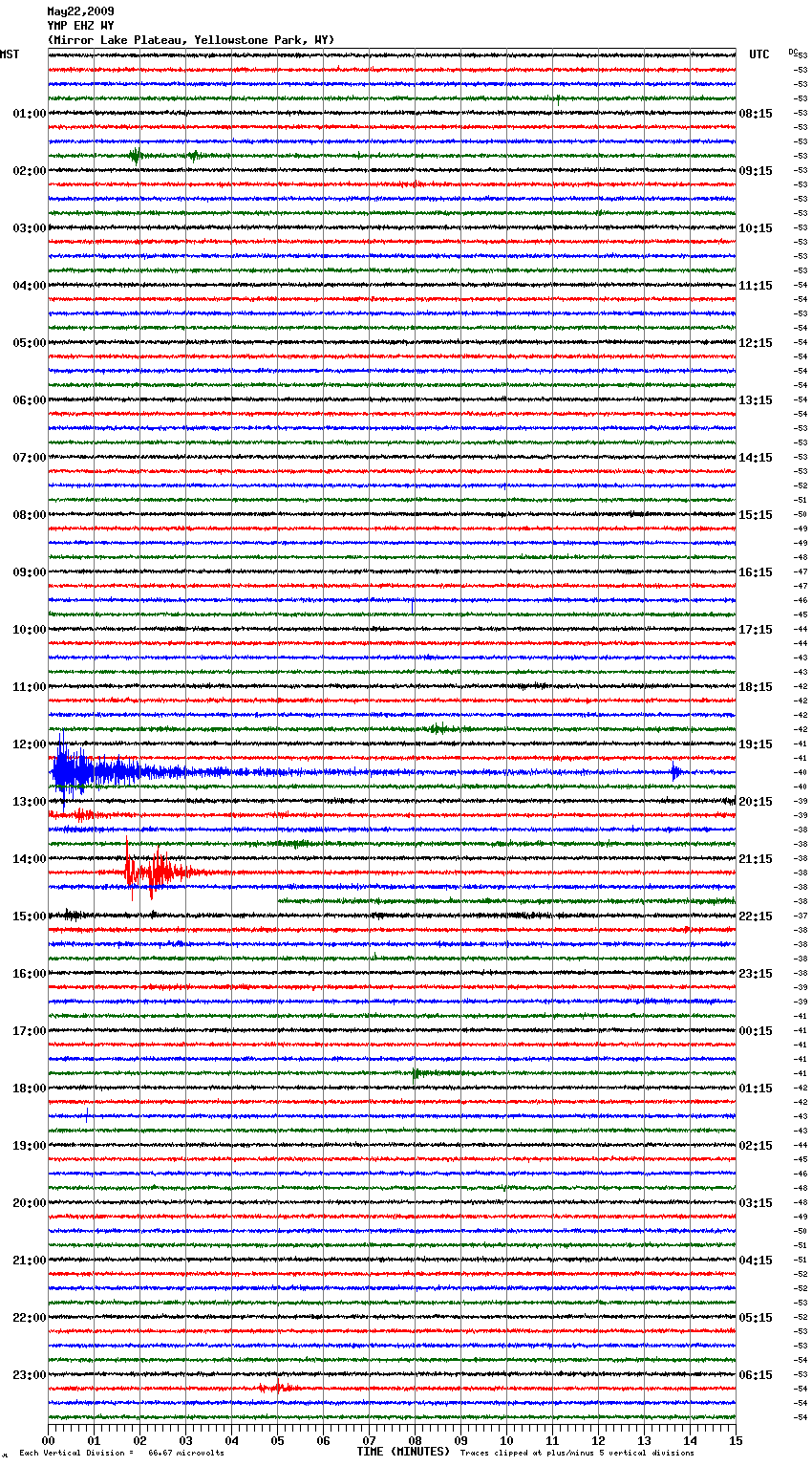Click the 09:15 UTC time label
Screen dimensions: 812x1466
(756, 171)
